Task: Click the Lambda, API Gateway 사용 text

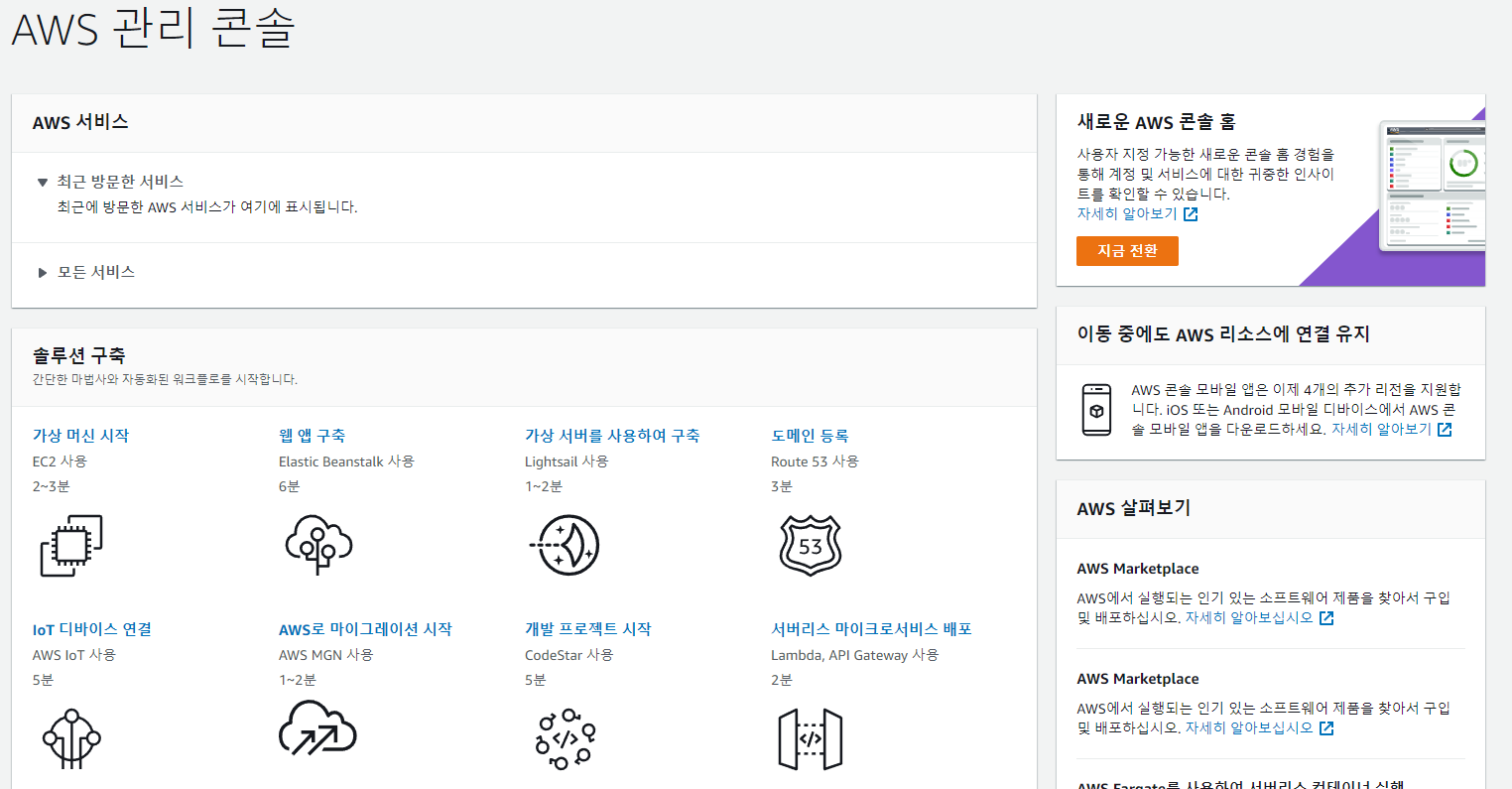Action: 854,655
